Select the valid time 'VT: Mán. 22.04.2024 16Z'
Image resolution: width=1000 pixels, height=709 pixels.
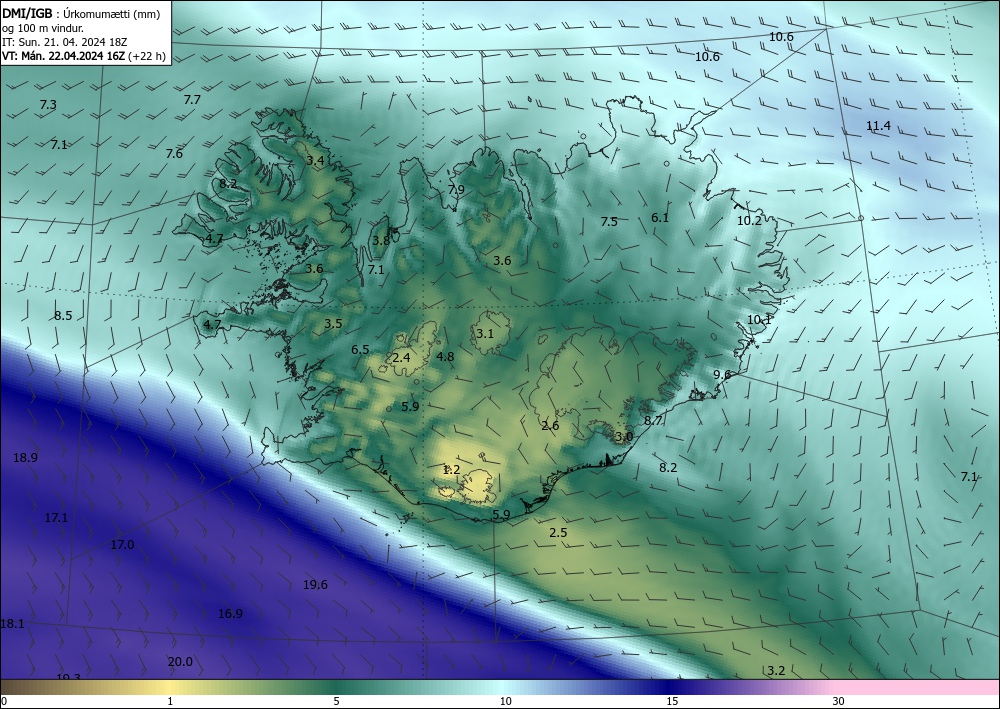coord(64,56)
